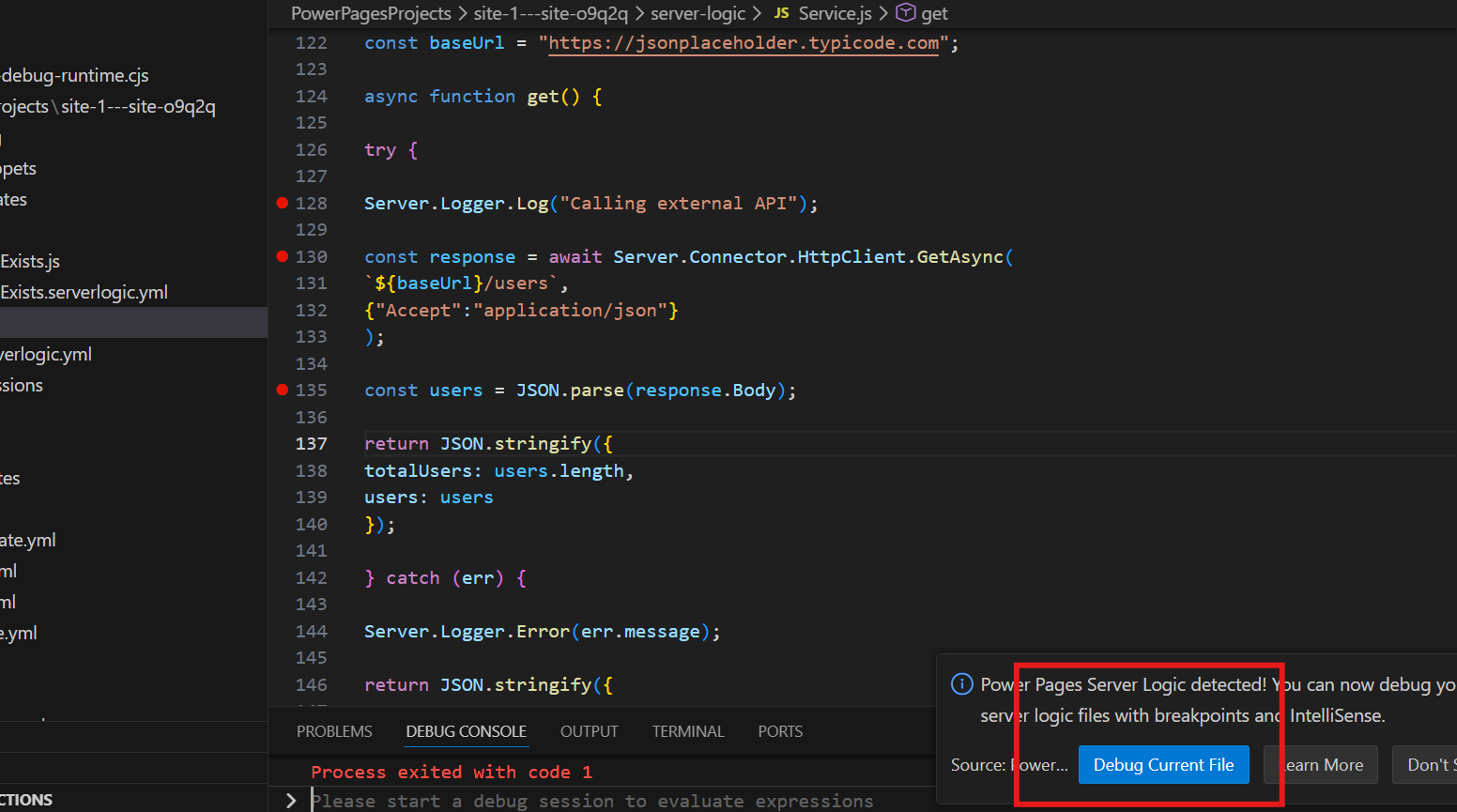The image size is (1457, 812).
Task: Click the JS file icon in breadcrumb
Action: (x=781, y=13)
